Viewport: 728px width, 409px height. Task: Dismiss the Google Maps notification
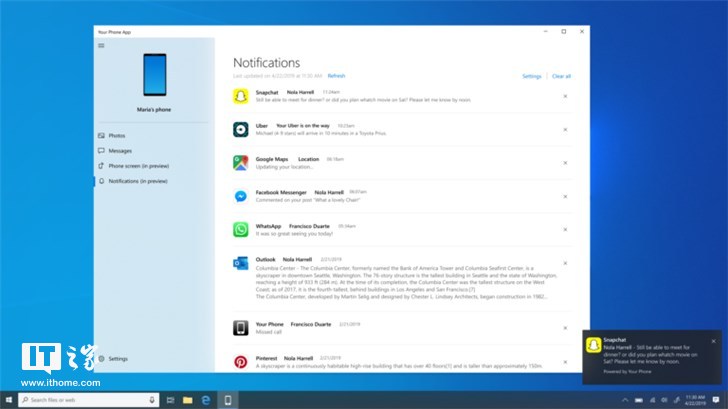tap(565, 163)
